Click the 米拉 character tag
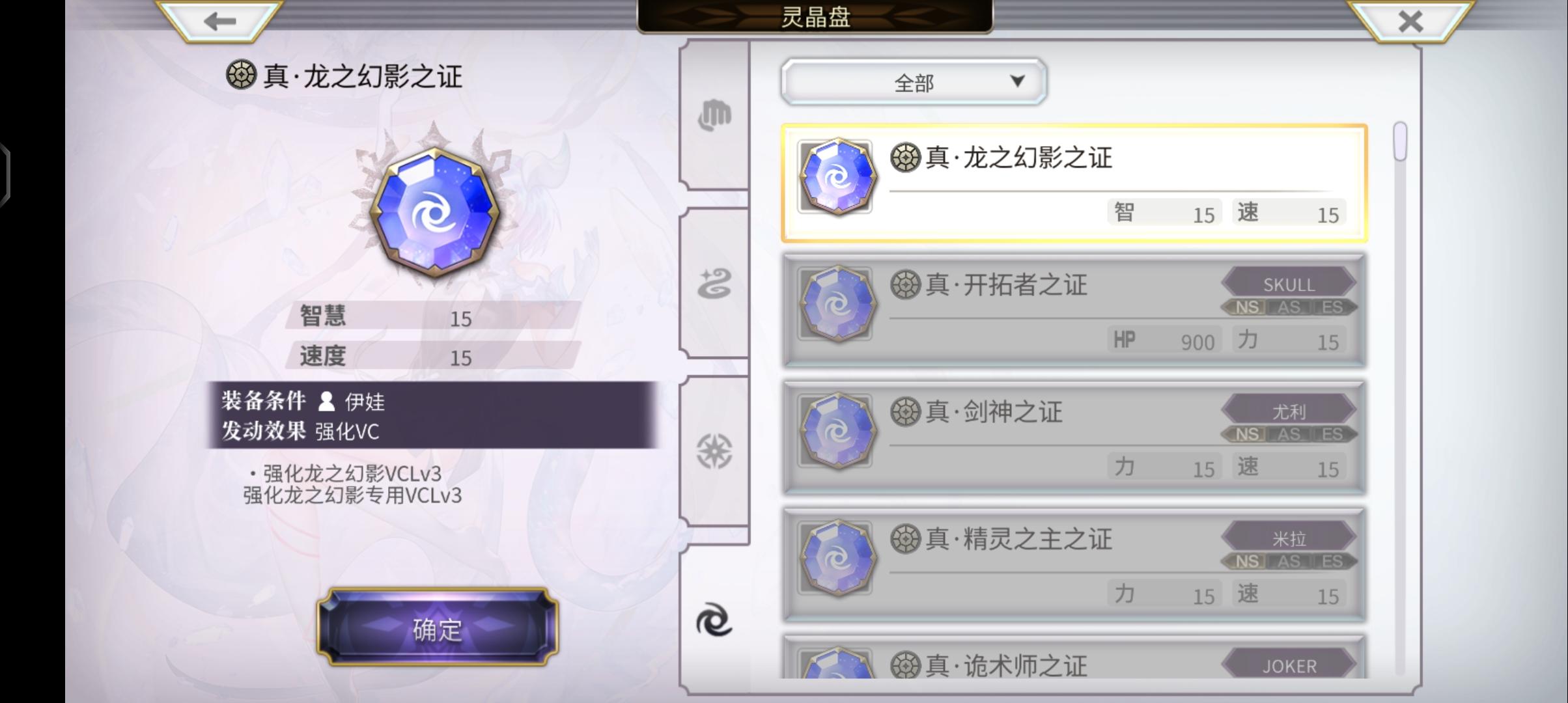This screenshot has width=1568, height=703. [x=1289, y=539]
